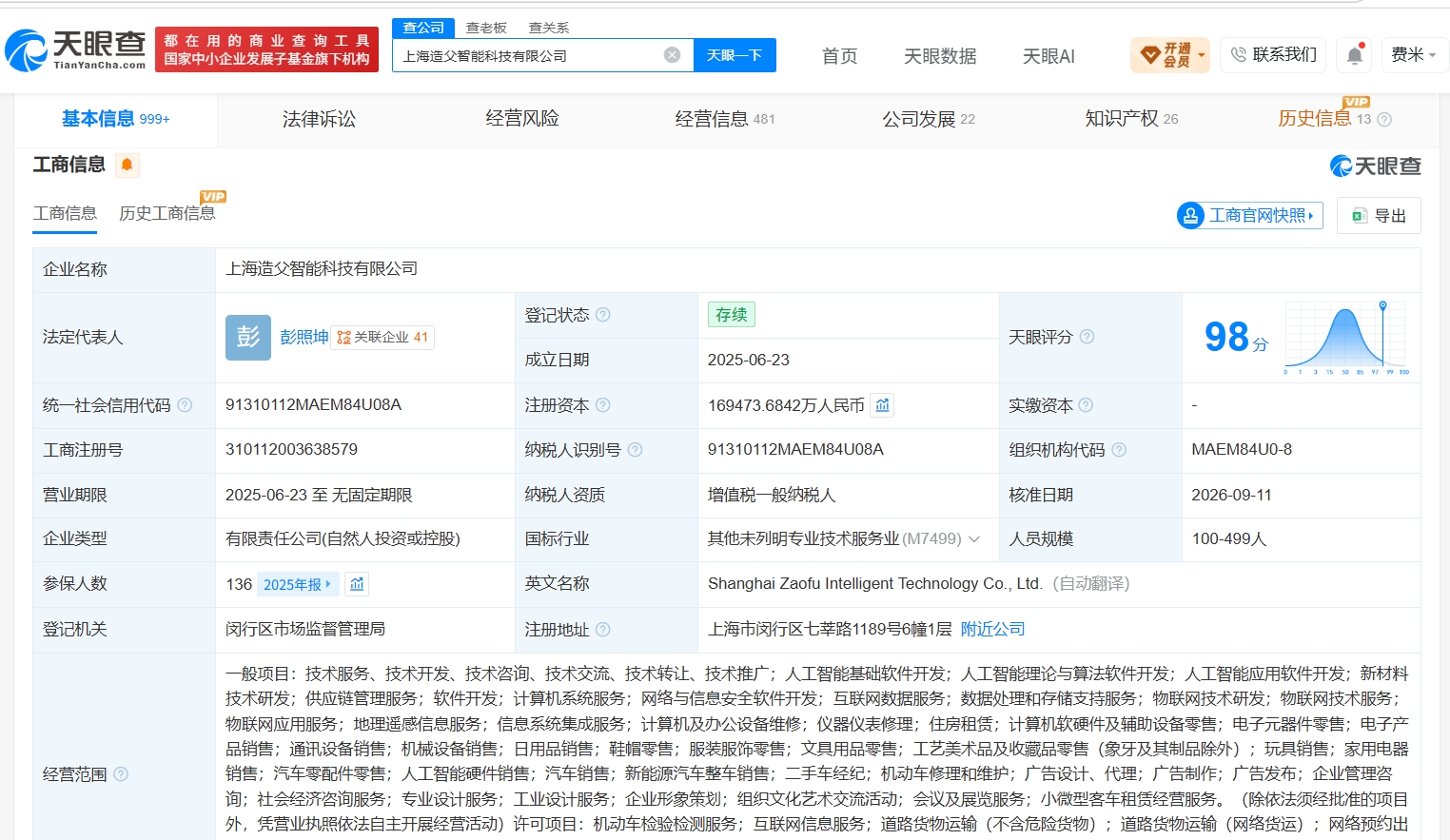
Task: Open legal representative 彭照坤 profile
Action: point(304,337)
